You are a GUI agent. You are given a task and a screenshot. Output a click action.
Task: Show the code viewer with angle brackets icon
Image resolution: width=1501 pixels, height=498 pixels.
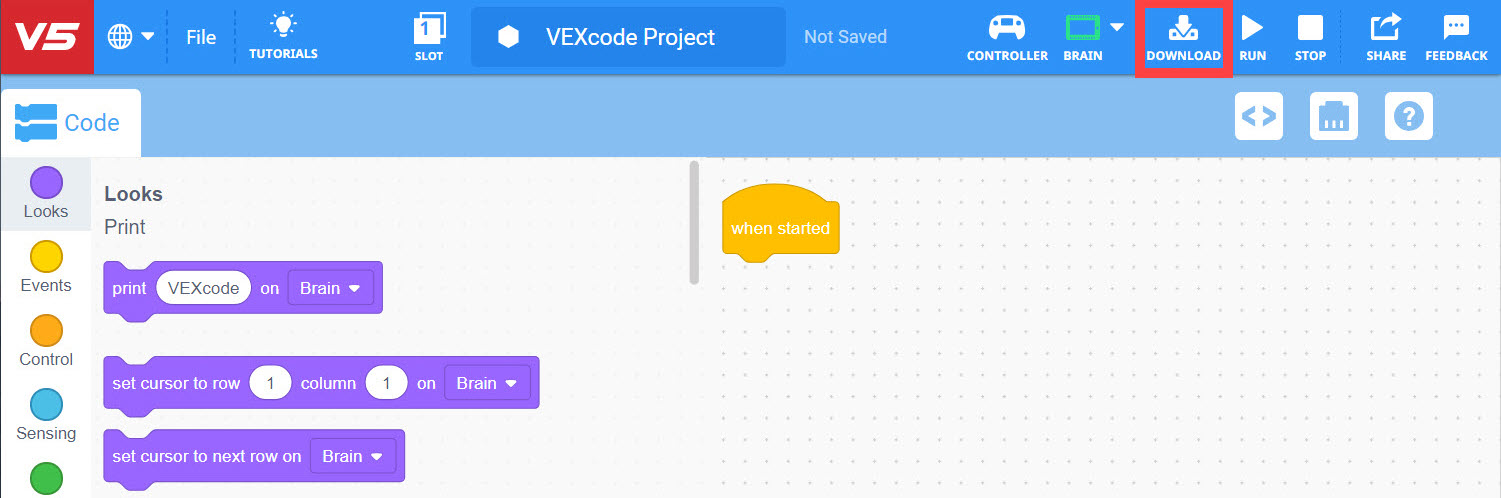1258,116
